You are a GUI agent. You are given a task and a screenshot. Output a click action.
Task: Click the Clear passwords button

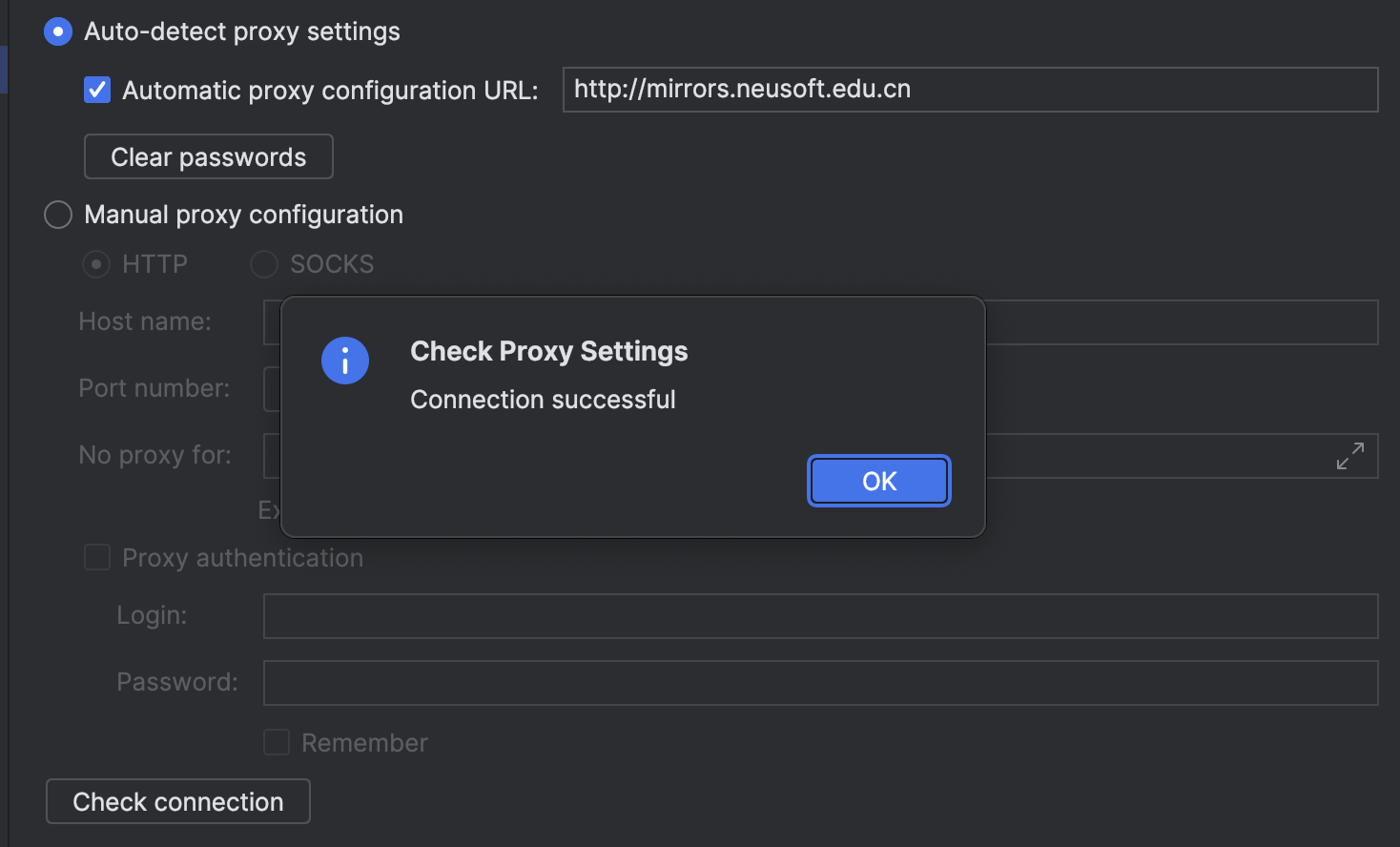click(209, 156)
